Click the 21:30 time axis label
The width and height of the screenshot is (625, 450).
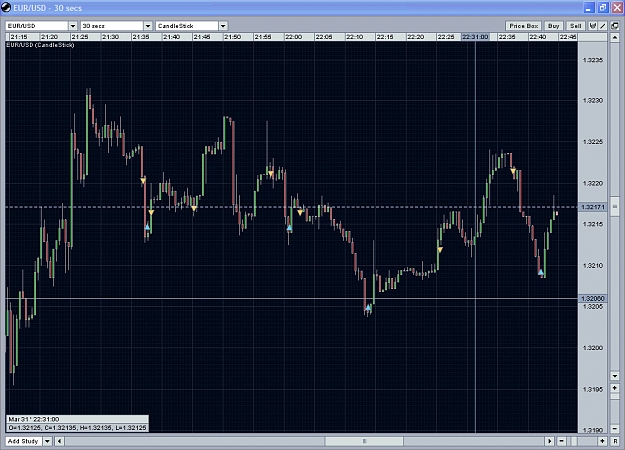[x=110, y=37]
